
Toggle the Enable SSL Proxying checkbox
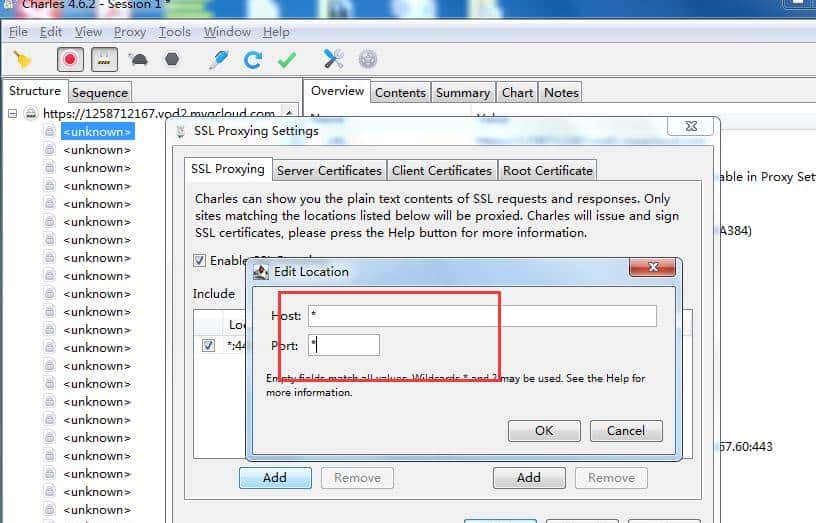(200, 261)
